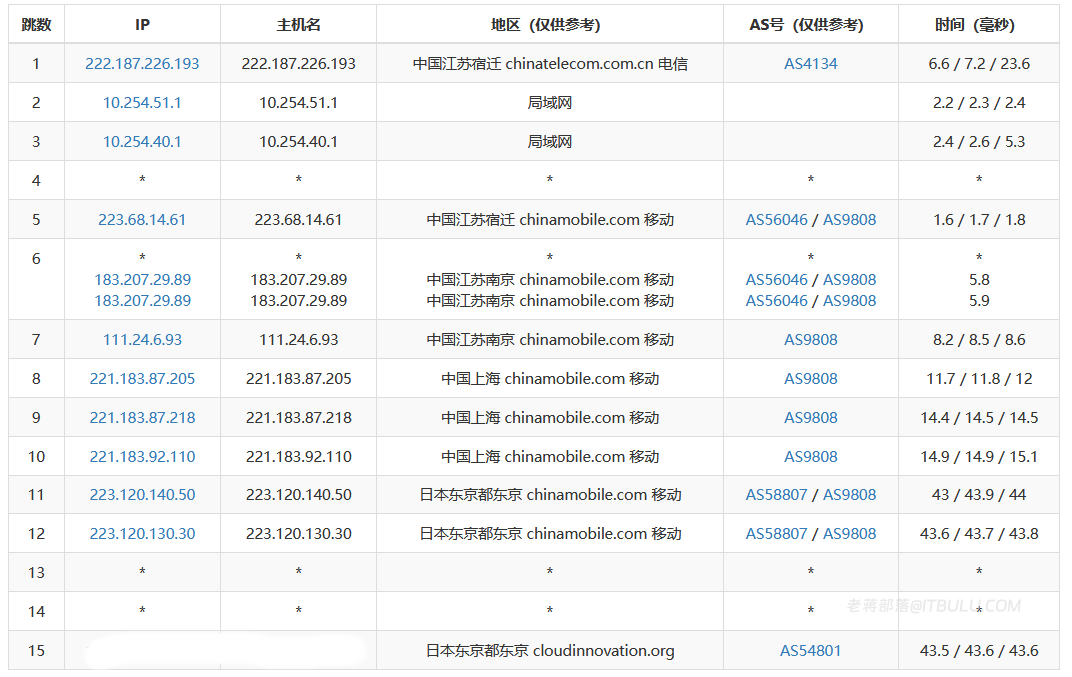Viewport: 1072px width, 677px height.
Task: Click IP link 10.254.51.1
Action: coord(142,103)
